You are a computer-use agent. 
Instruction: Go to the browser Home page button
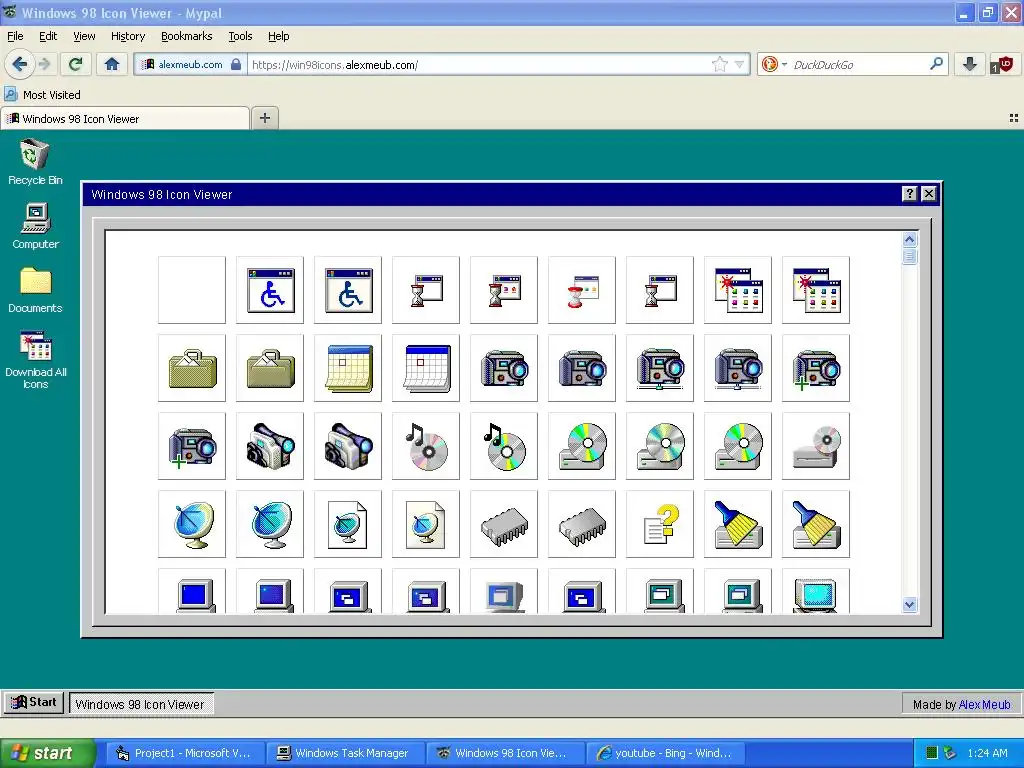pos(112,64)
